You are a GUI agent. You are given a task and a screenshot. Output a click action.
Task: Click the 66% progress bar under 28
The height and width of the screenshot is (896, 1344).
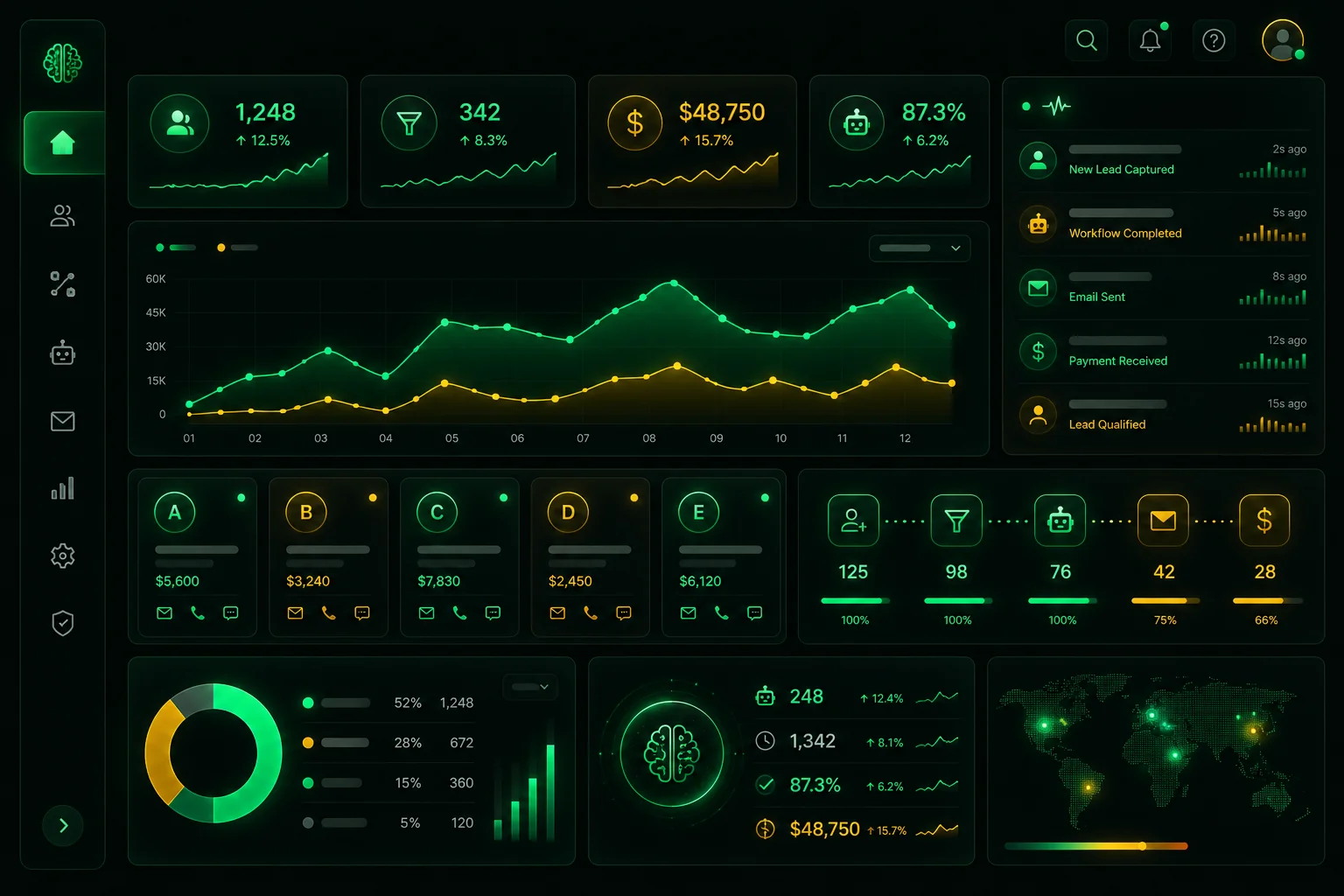tap(1268, 601)
